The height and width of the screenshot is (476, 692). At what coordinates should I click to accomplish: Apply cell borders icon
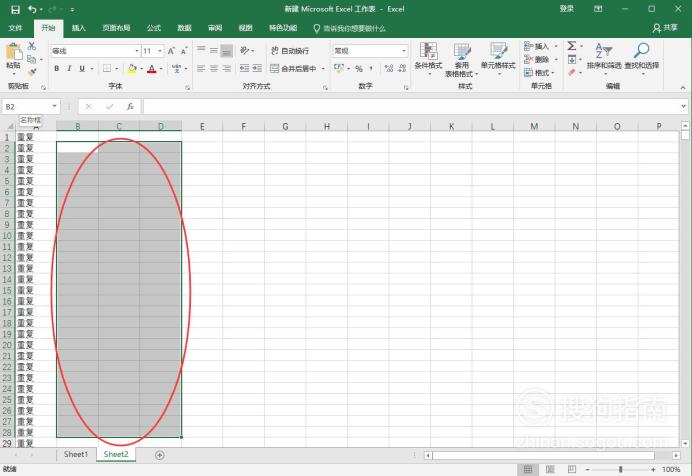click(x=107, y=68)
